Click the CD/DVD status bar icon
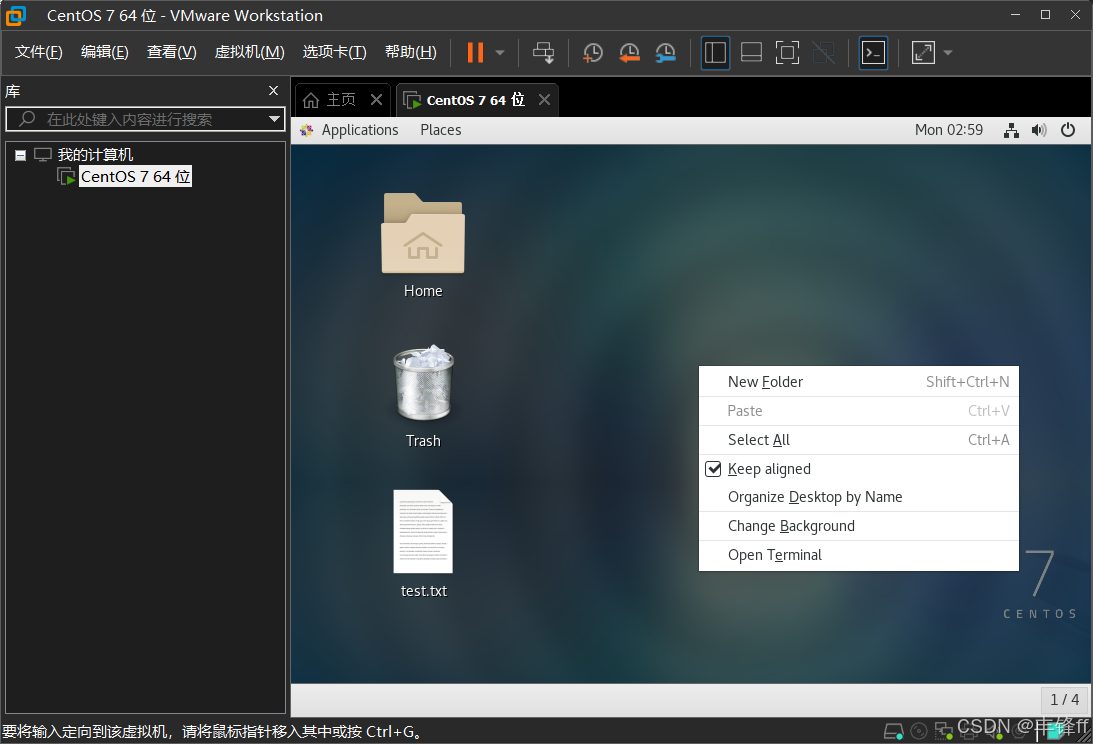This screenshot has height=744, width=1093. (919, 731)
